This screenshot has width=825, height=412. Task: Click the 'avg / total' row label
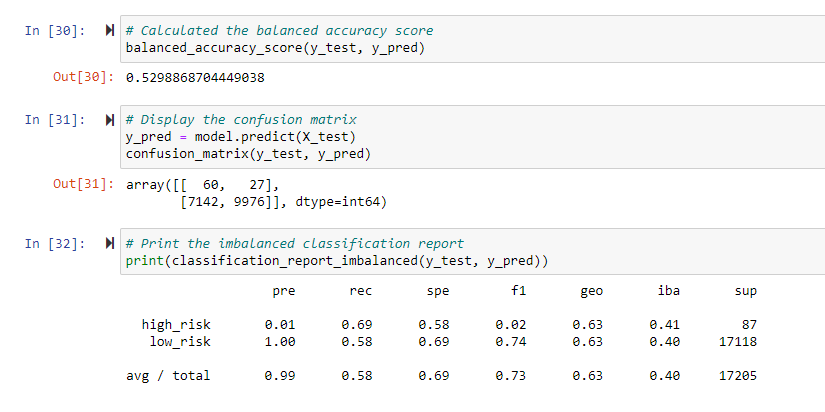pyautogui.click(x=168, y=376)
